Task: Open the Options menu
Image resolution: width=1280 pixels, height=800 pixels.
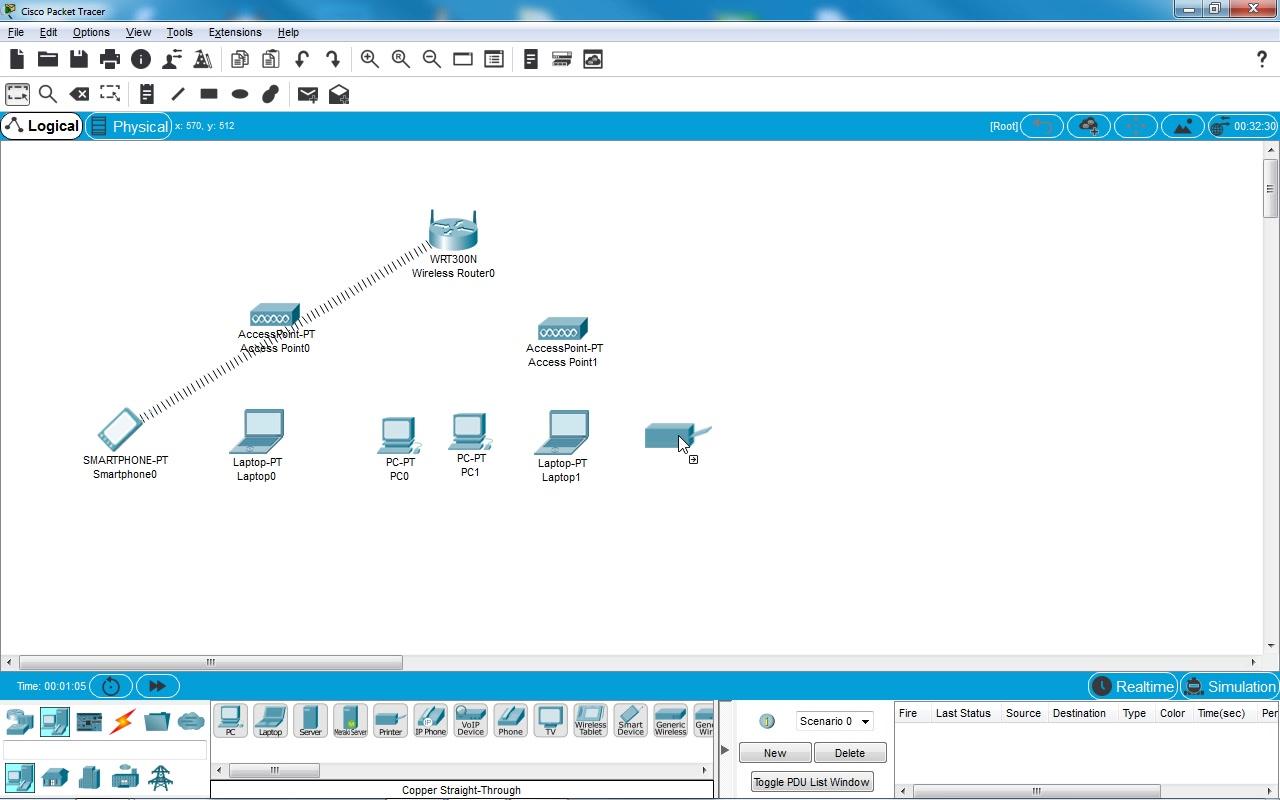Action: pos(91,32)
